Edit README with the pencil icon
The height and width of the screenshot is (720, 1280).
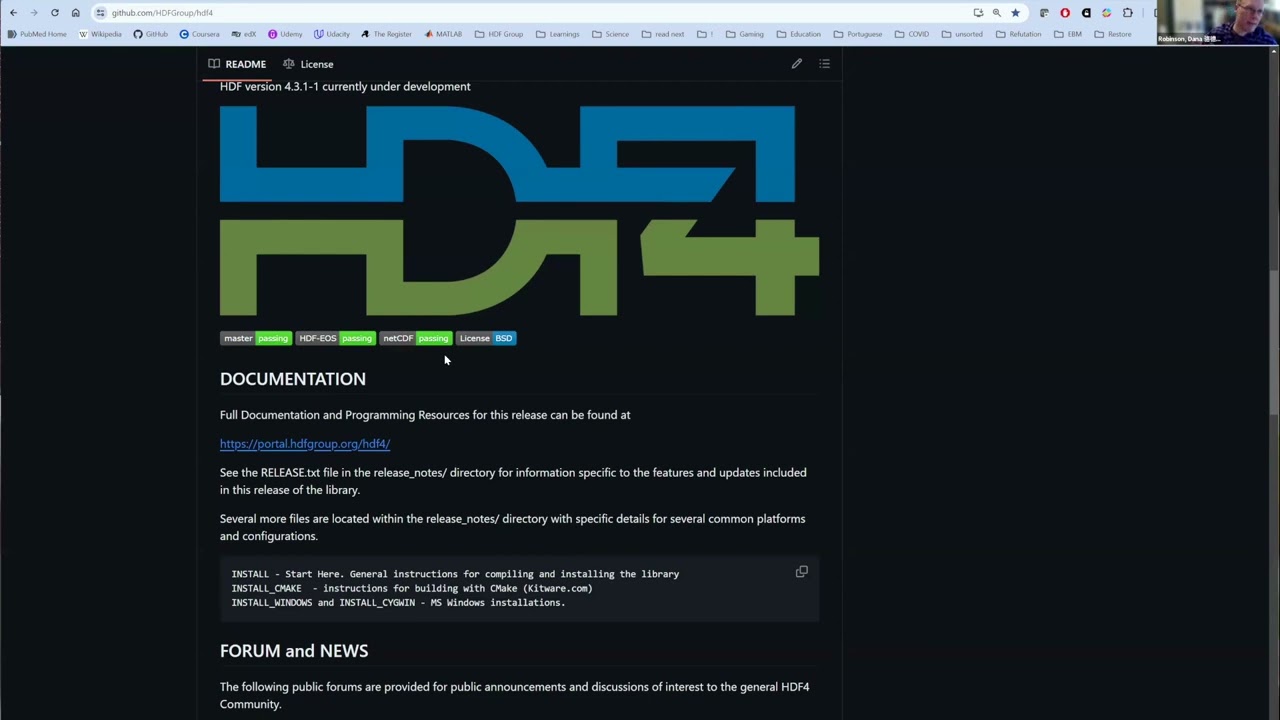point(797,64)
